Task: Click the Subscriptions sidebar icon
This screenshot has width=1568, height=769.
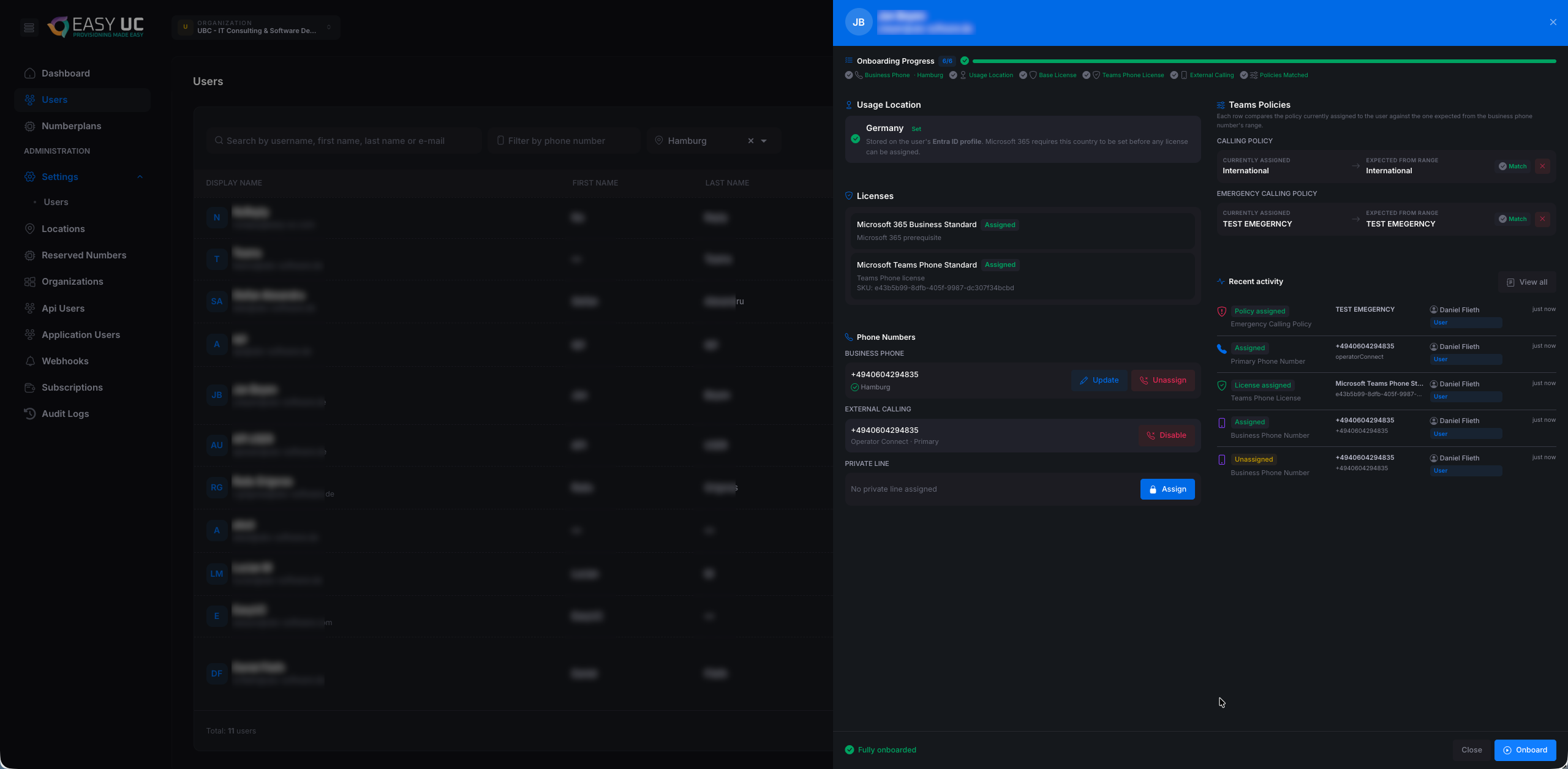Action: click(x=29, y=388)
